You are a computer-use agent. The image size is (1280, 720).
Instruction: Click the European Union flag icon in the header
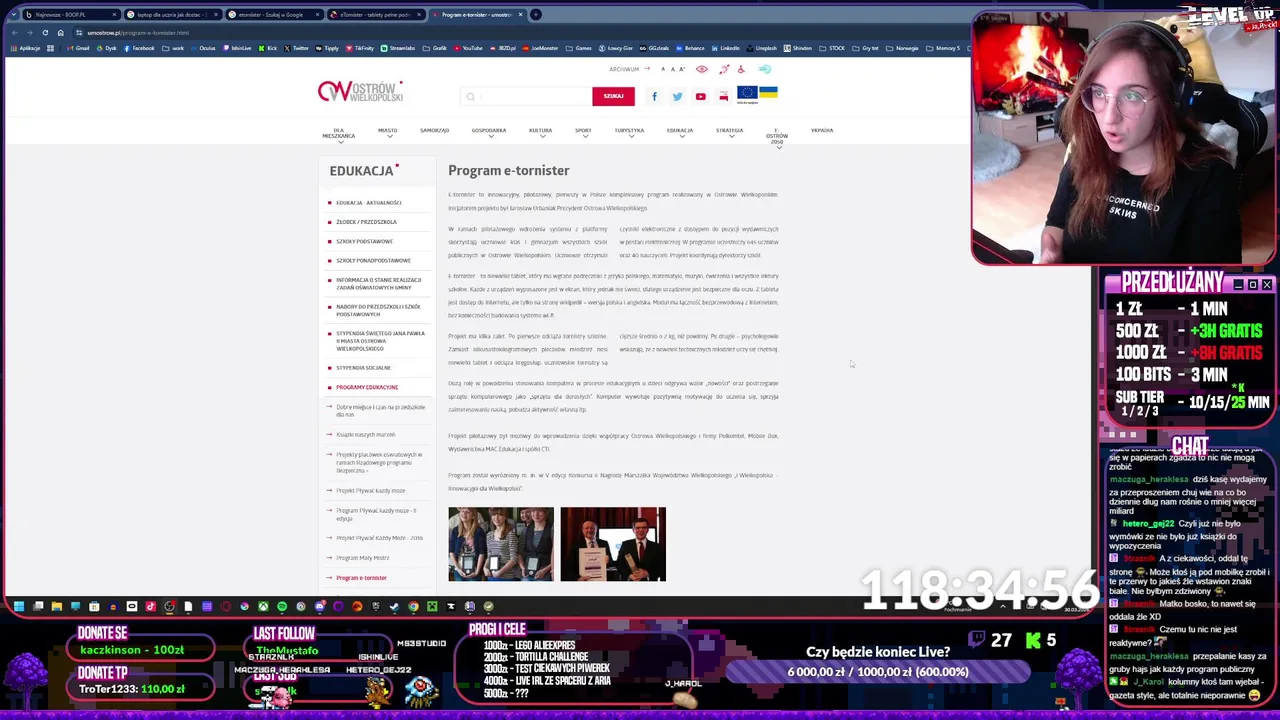tap(747, 95)
